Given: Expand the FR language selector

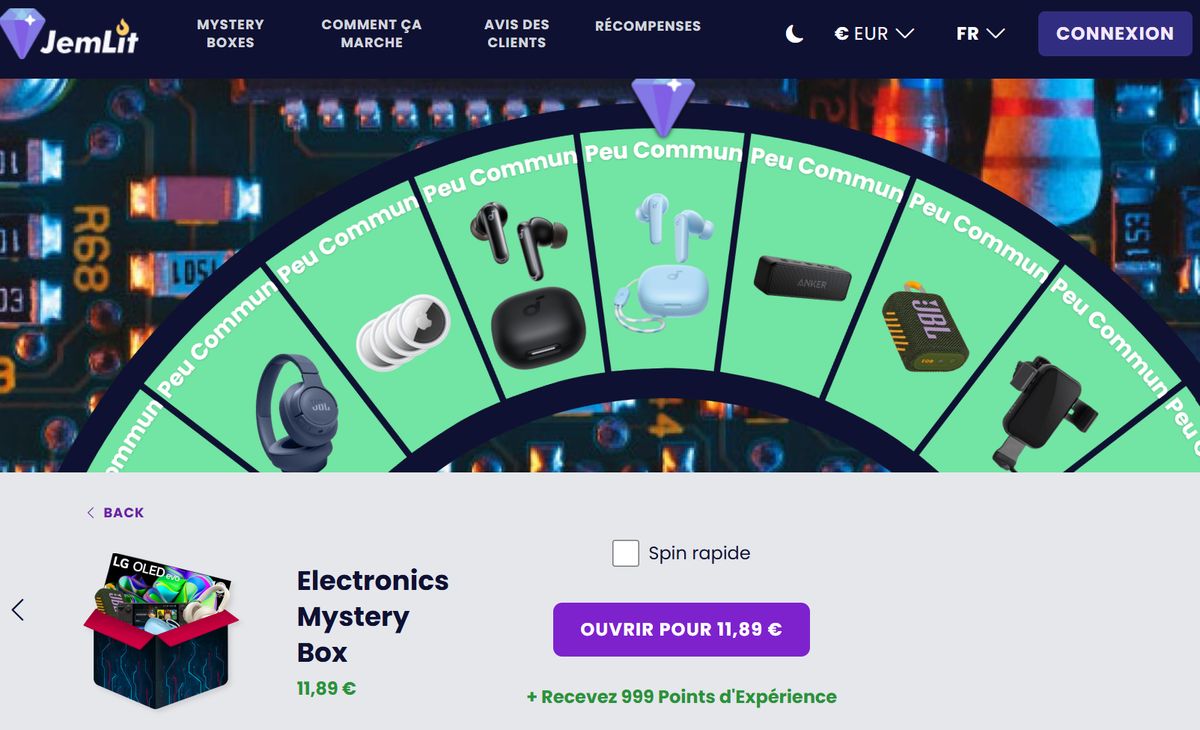Looking at the screenshot, I should [980, 34].
